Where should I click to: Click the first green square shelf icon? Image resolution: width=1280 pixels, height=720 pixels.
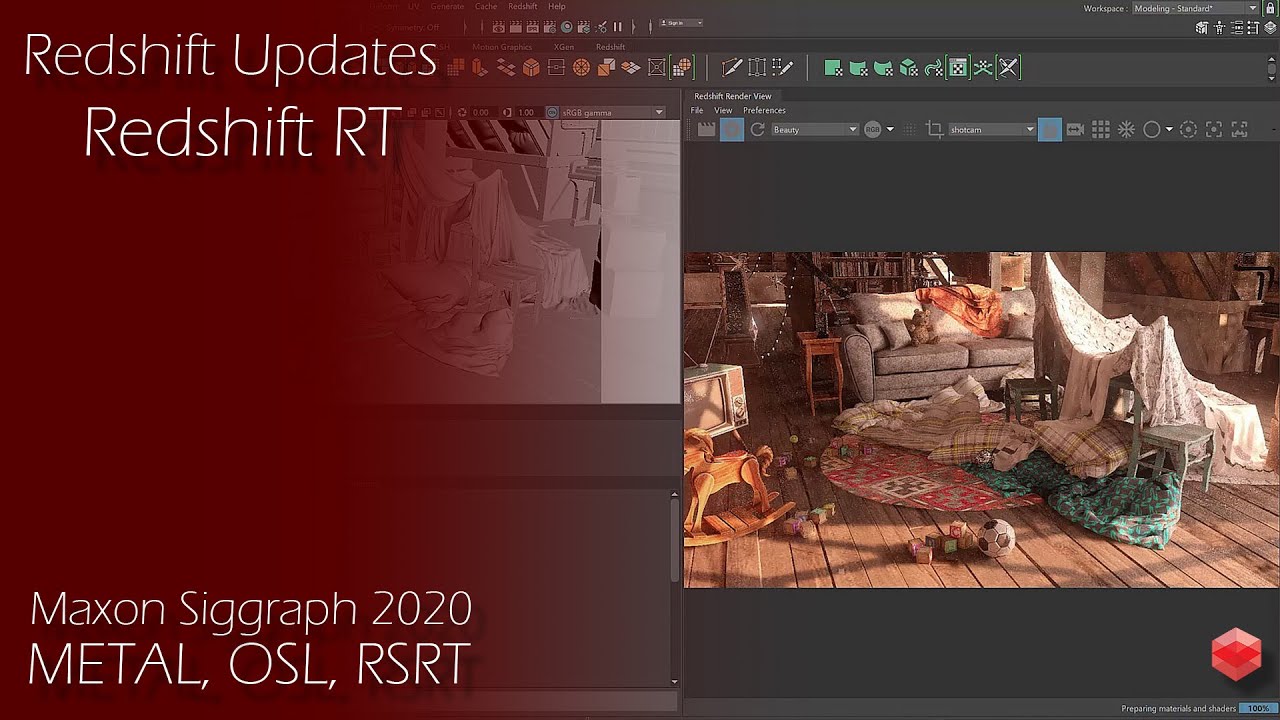pos(832,68)
